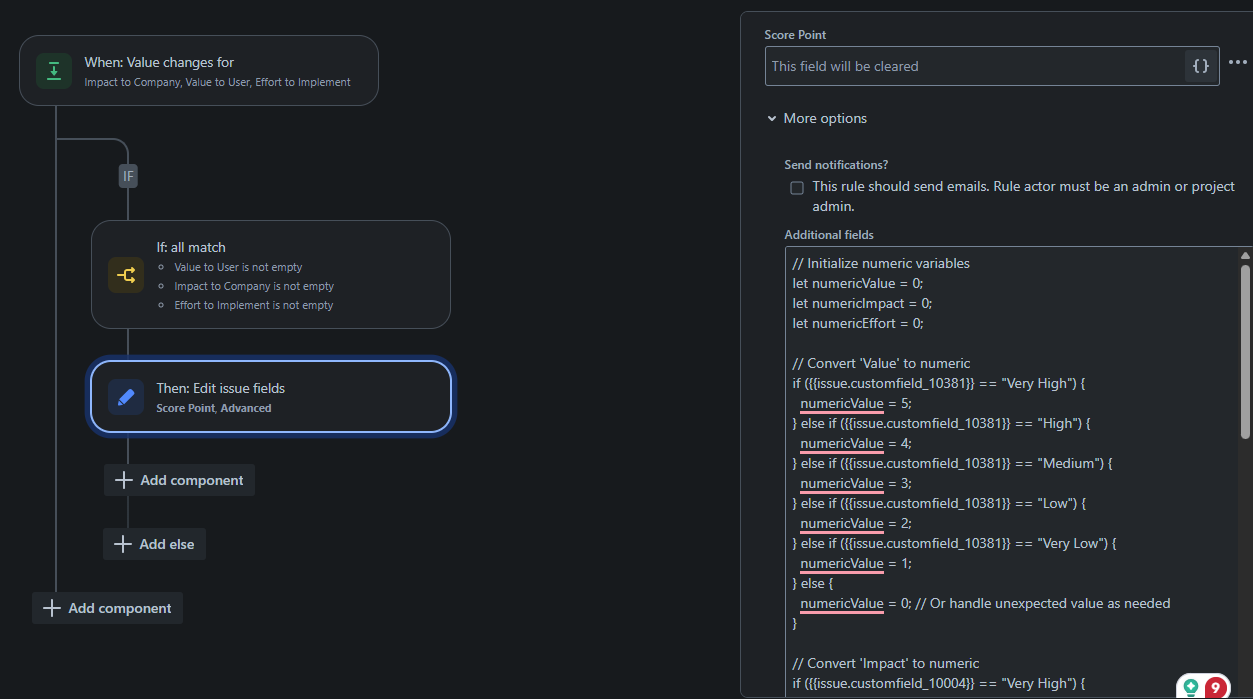Click the IF branch label
The width and height of the screenshot is (1253, 699).
(x=128, y=176)
